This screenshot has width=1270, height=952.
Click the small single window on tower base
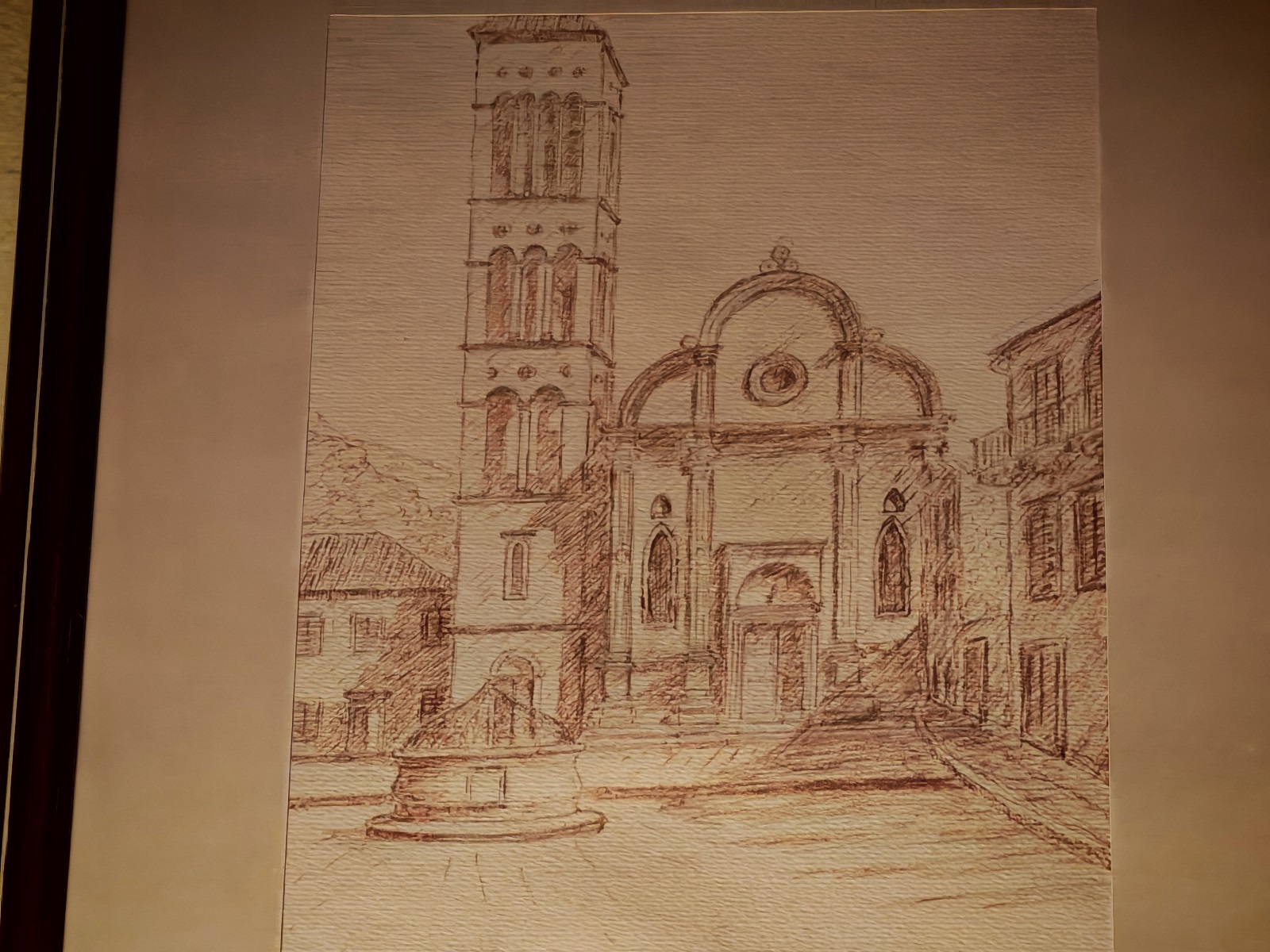pyautogui.click(x=517, y=567)
